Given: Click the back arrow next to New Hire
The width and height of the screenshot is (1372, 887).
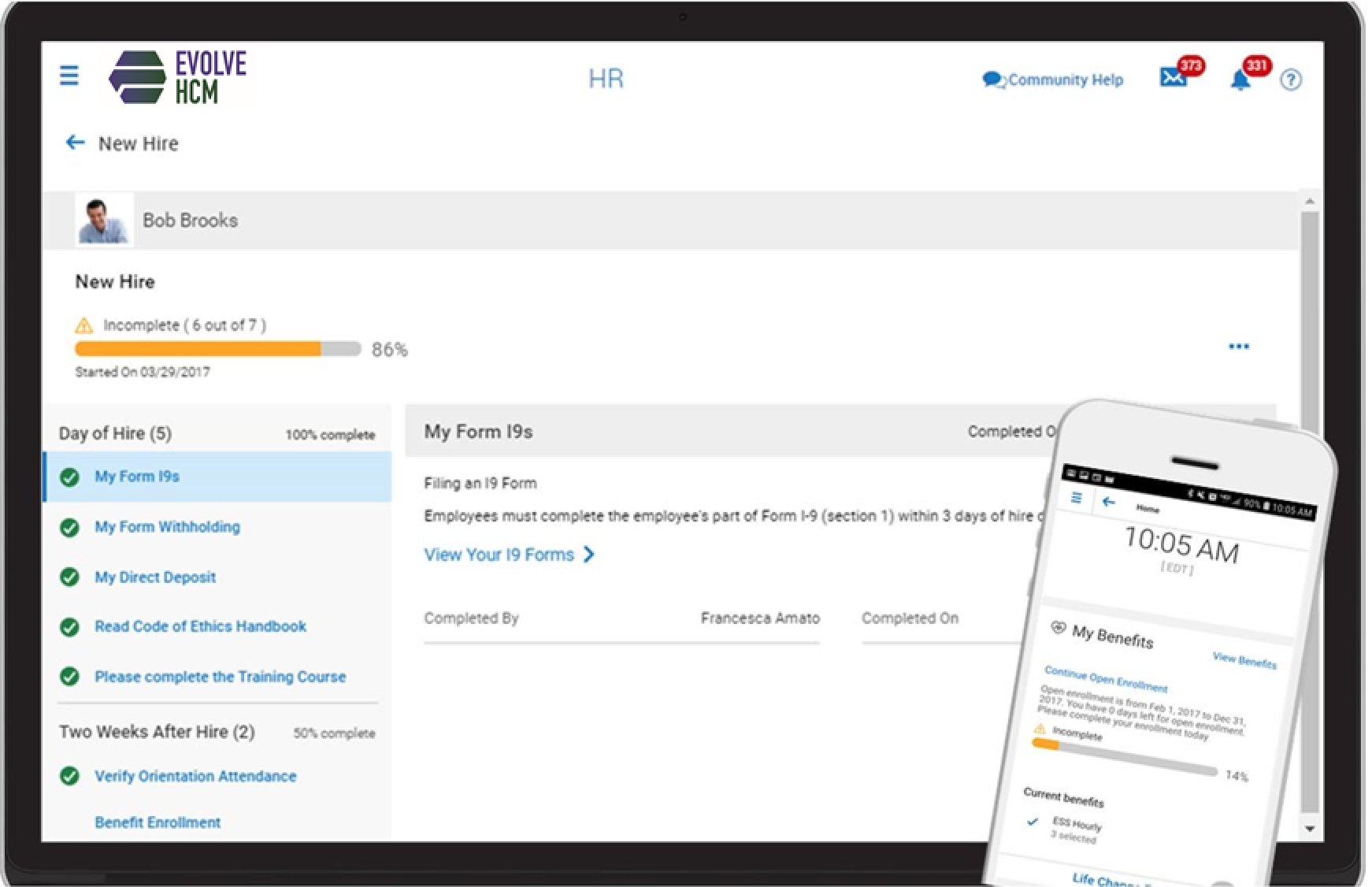Looking at the screenshot, I should tap(75, 143).
